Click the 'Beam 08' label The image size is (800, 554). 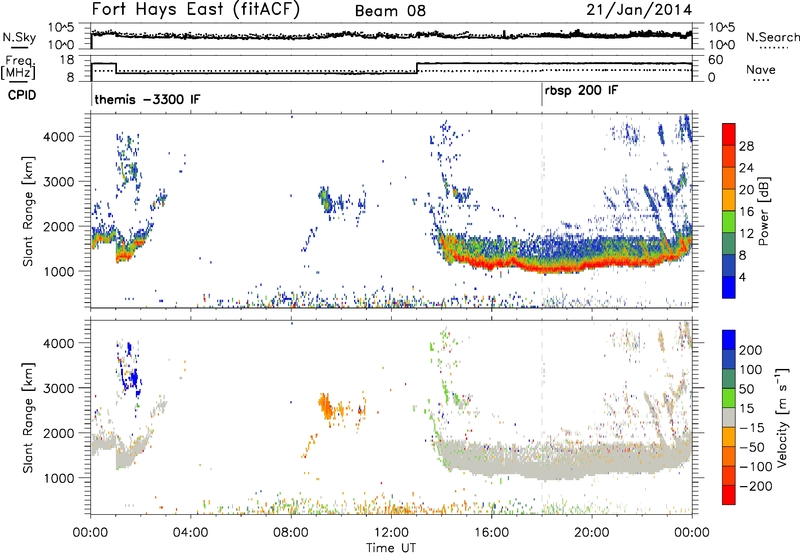[390, 11]
